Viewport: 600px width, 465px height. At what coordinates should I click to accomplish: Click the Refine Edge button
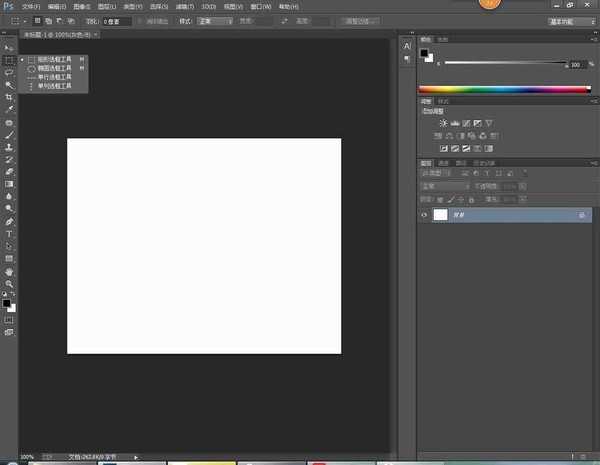pyautogui.click(x=362, y=20)
